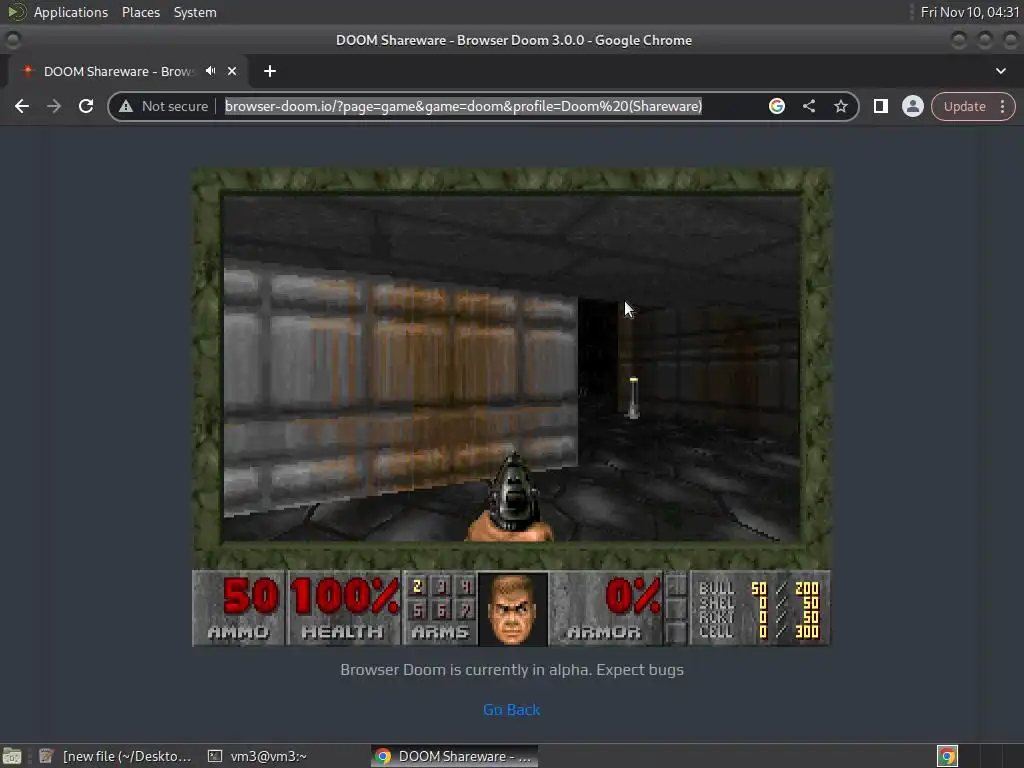
Task: Click the Chrome tray icon in bottom panel
Action: pos(947,756)
